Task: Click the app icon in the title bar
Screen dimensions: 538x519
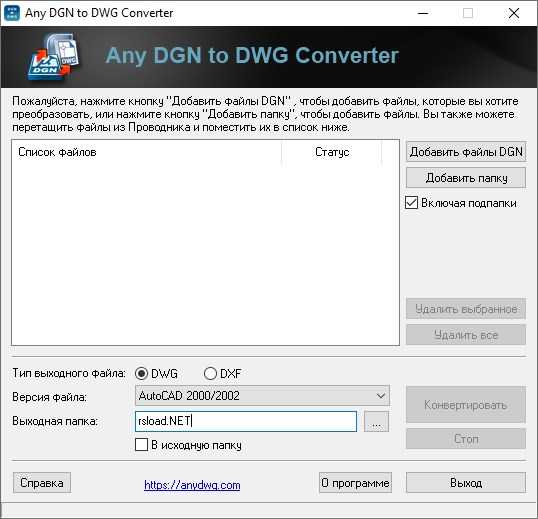Action: (x=12, y=13)
